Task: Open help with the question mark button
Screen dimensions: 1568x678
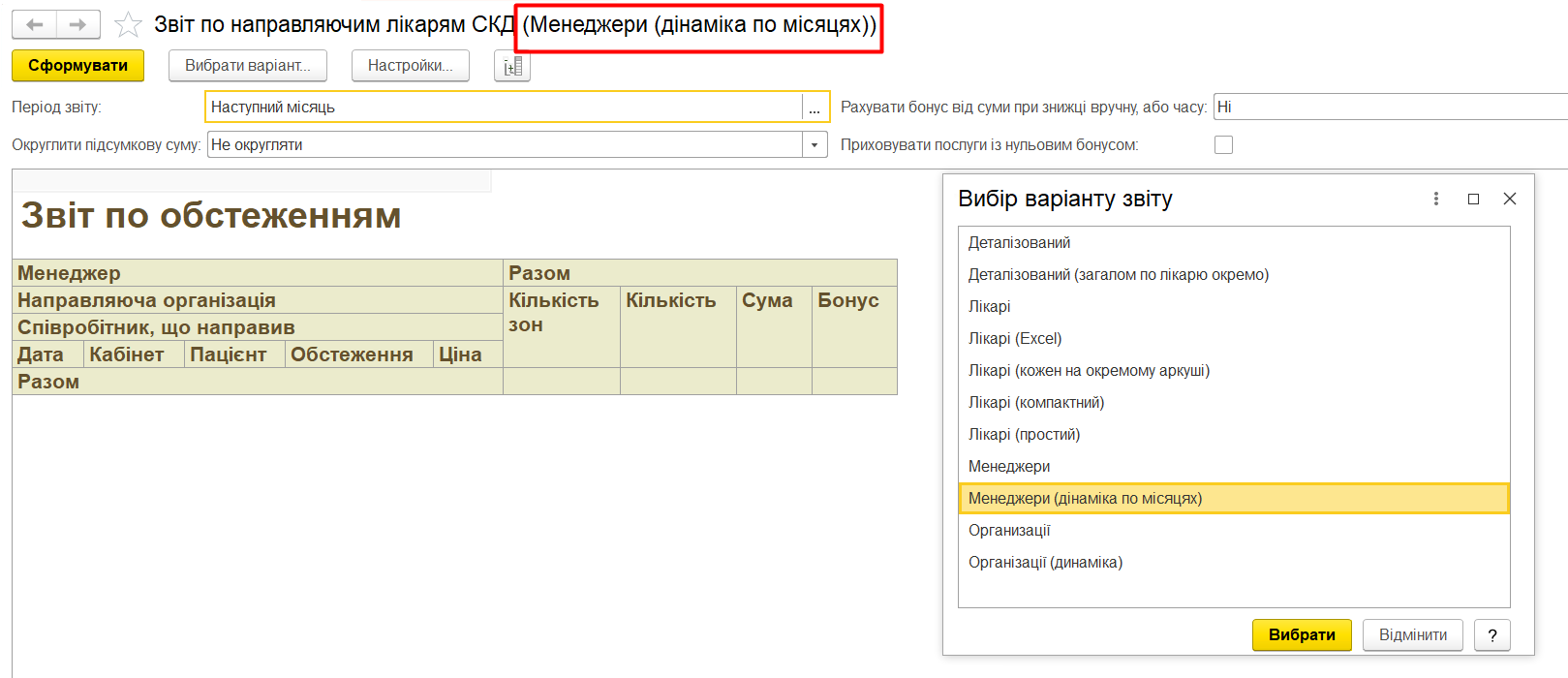Action: coord(1491,635)
